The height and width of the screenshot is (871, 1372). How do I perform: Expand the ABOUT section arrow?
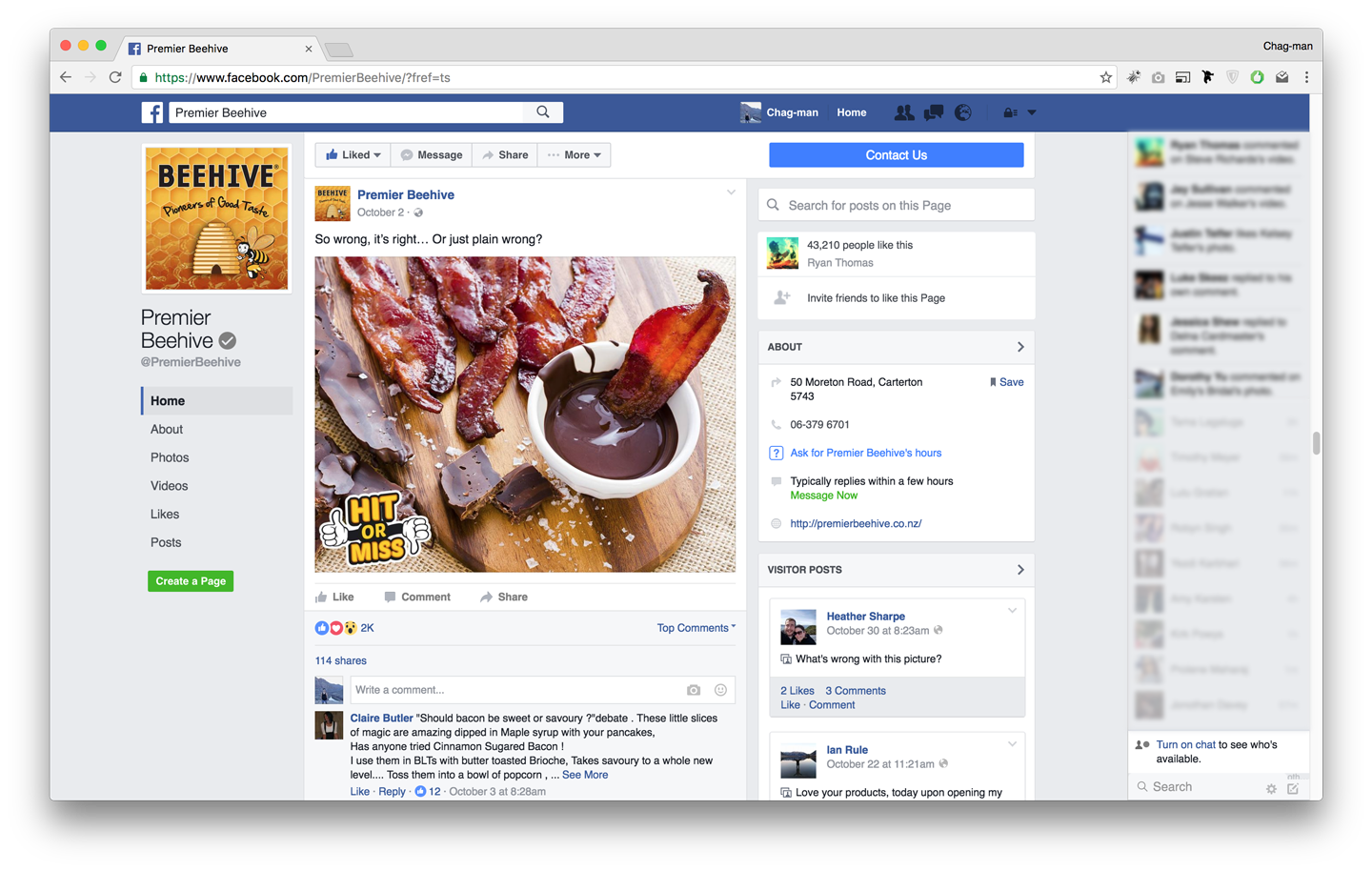click(1020, 347)
